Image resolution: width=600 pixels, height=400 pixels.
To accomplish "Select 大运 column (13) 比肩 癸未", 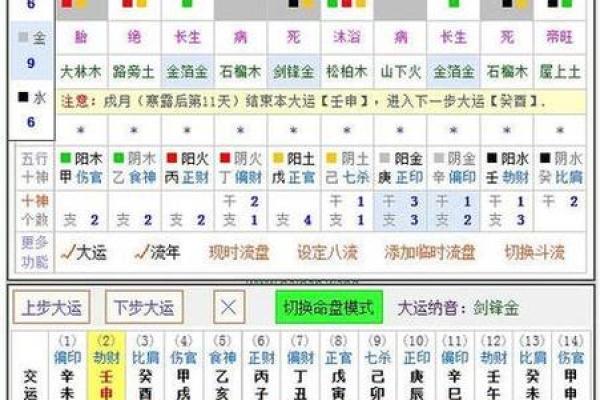I will [533, 367].
